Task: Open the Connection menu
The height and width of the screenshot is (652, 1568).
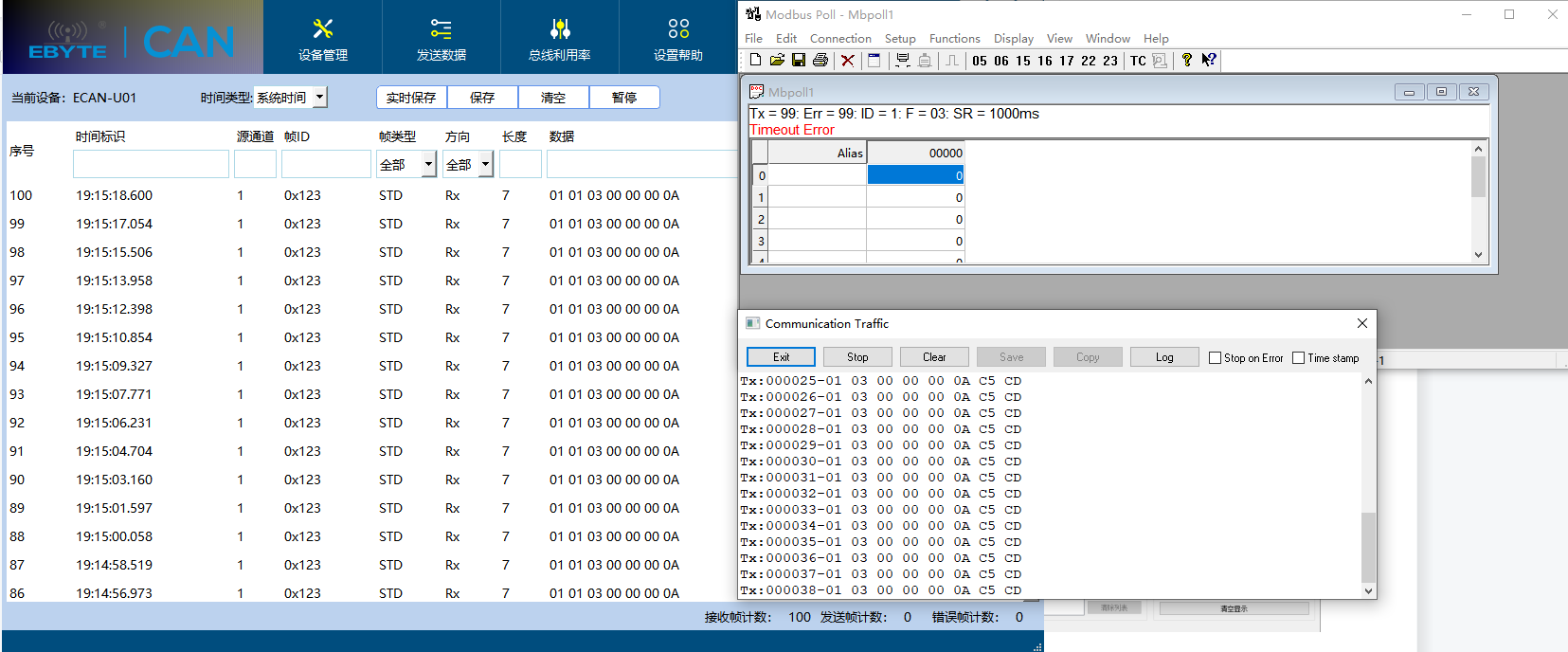Action: (x=839, y=39)
